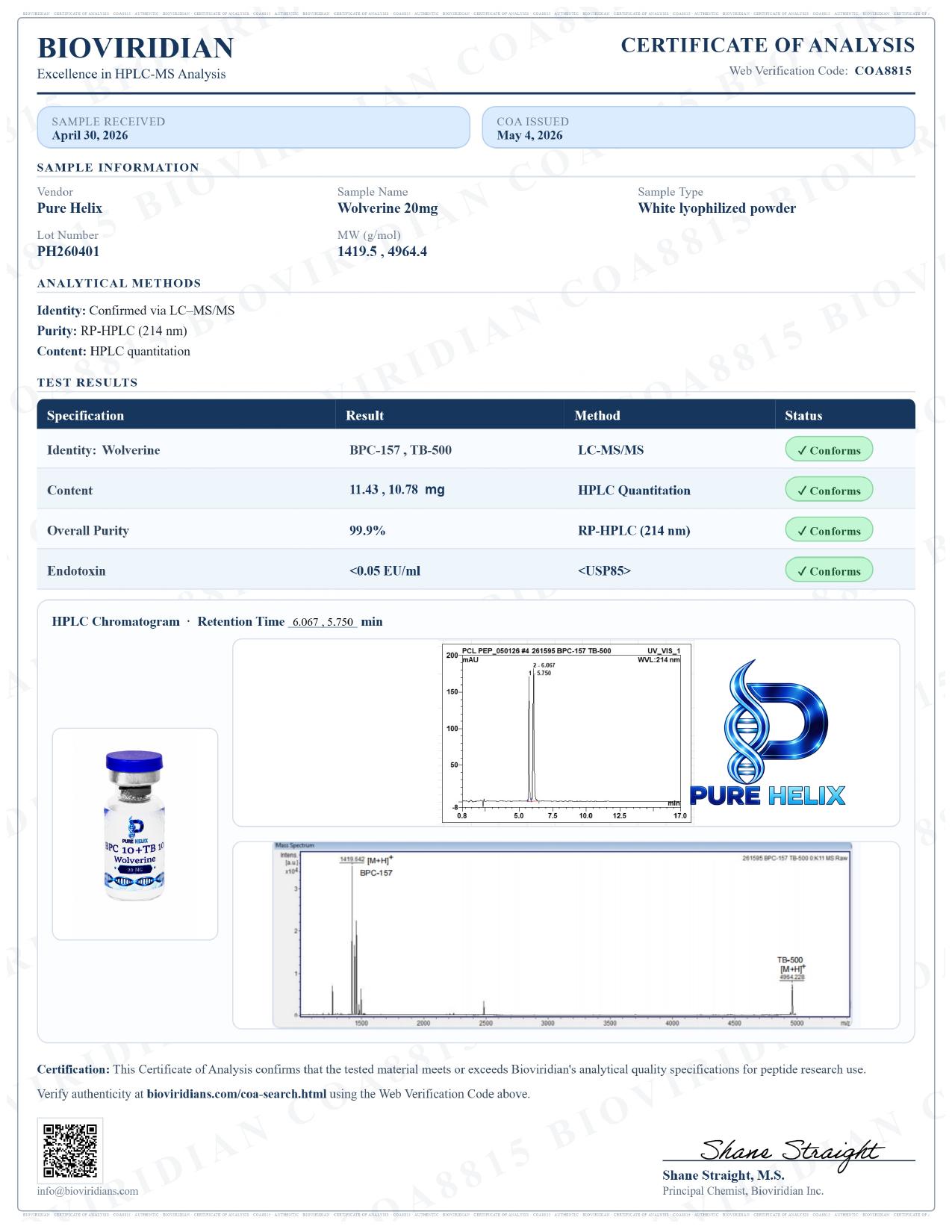Open the bioviridians.com/coa-search.html link
This screenshot has width=952, height=1232.
(237, 1094)
